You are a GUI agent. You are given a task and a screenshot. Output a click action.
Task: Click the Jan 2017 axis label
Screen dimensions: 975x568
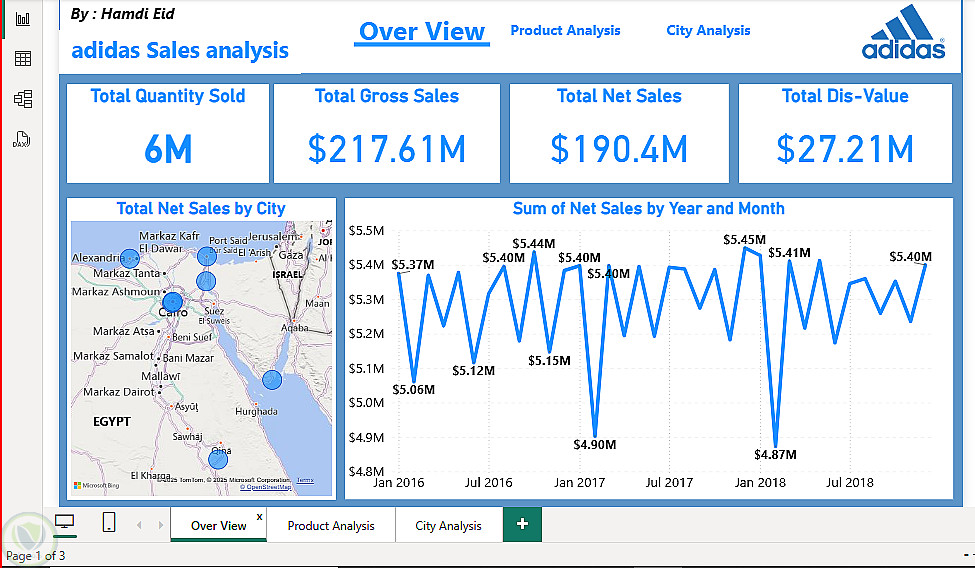(579, 482)
